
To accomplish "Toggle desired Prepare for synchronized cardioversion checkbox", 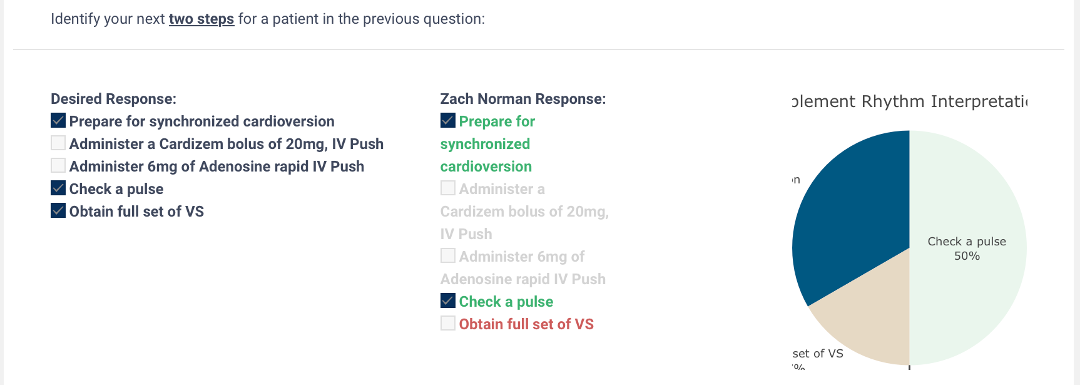I will [59, 121].
